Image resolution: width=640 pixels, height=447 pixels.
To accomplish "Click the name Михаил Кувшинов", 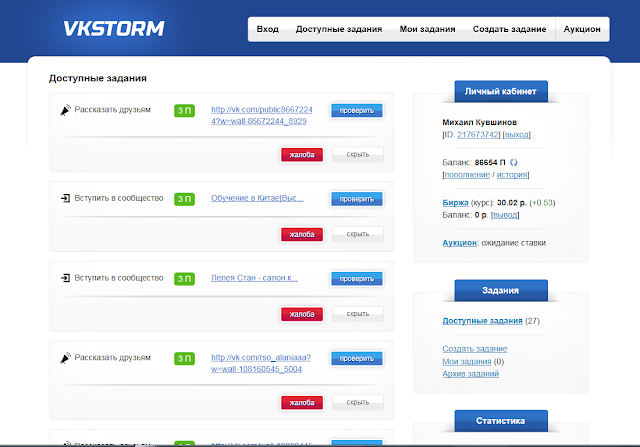I will [480, 122].
